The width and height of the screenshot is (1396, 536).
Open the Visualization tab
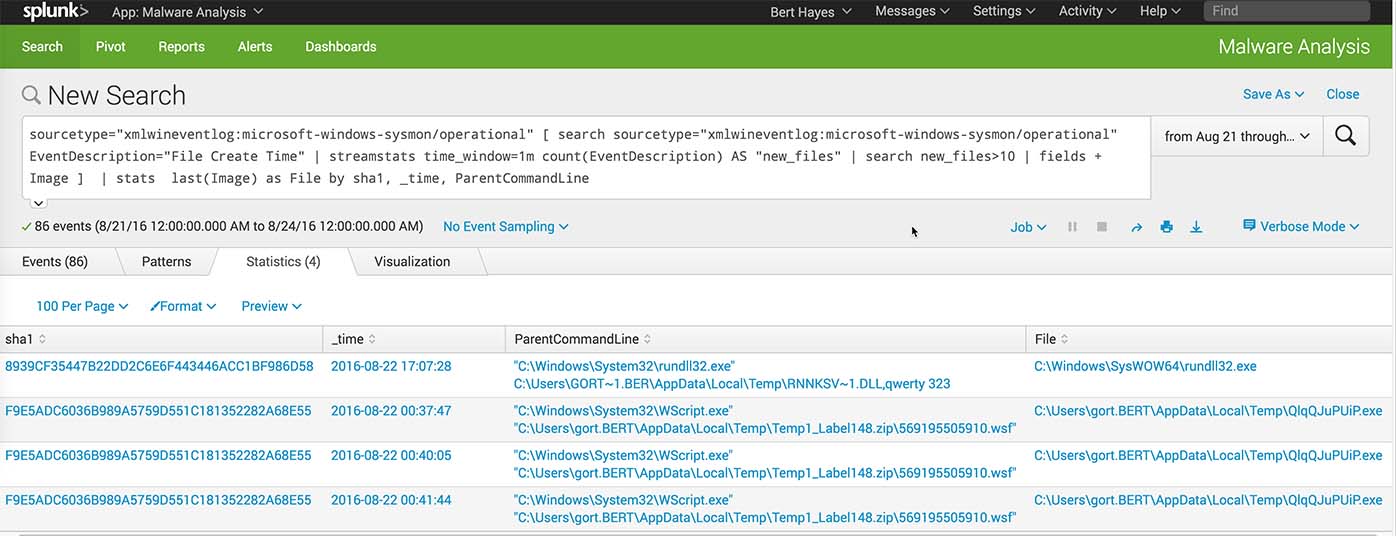[x=412, y=261]
